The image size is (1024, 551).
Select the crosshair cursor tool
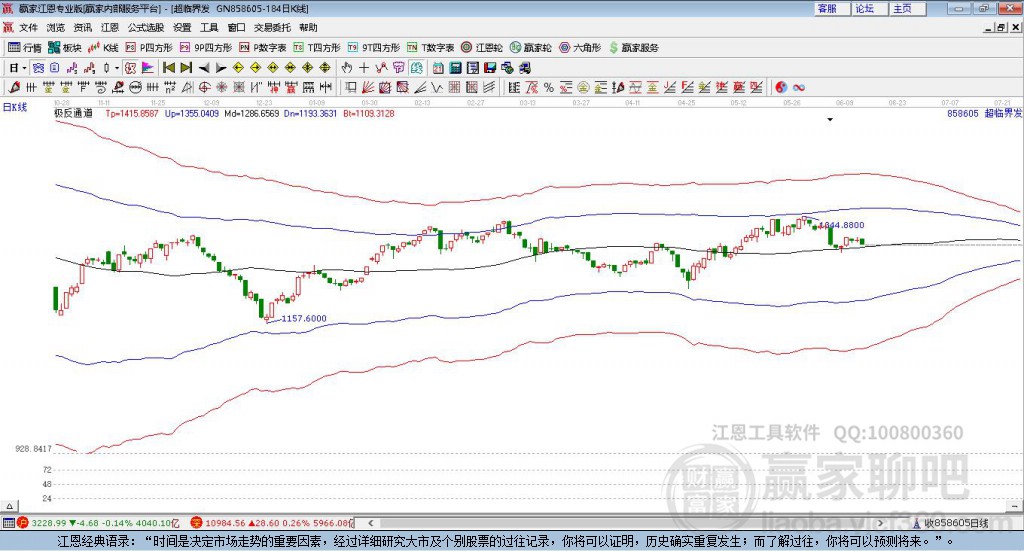(364, 68)
